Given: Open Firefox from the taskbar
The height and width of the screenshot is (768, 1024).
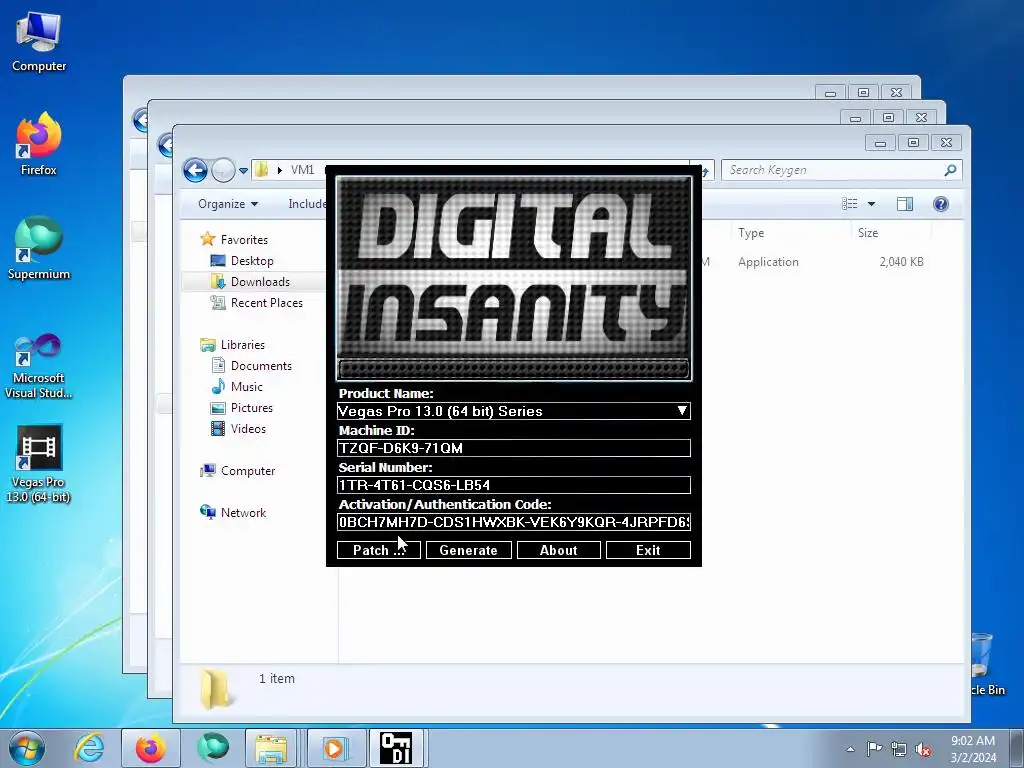Looking at the screenshot, I should [150, 748].
